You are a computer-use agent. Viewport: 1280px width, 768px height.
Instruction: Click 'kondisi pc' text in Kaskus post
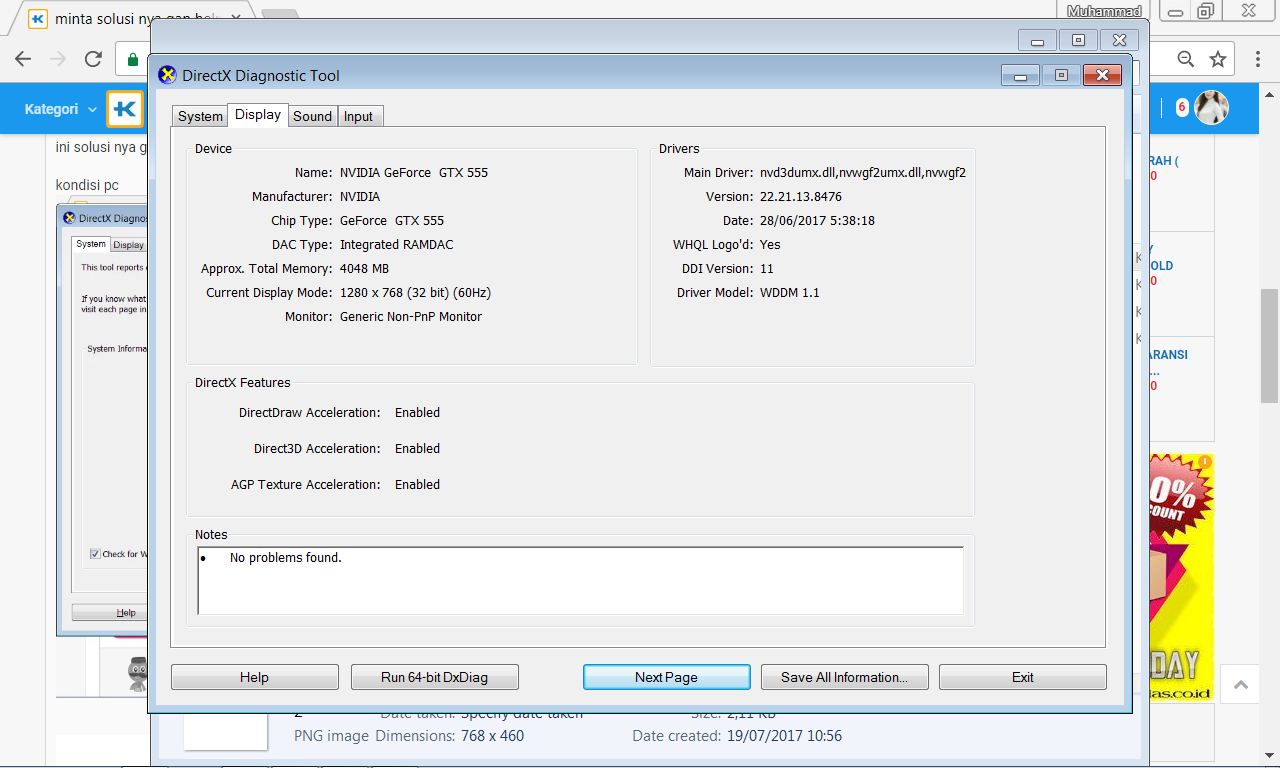click(87, 185)
